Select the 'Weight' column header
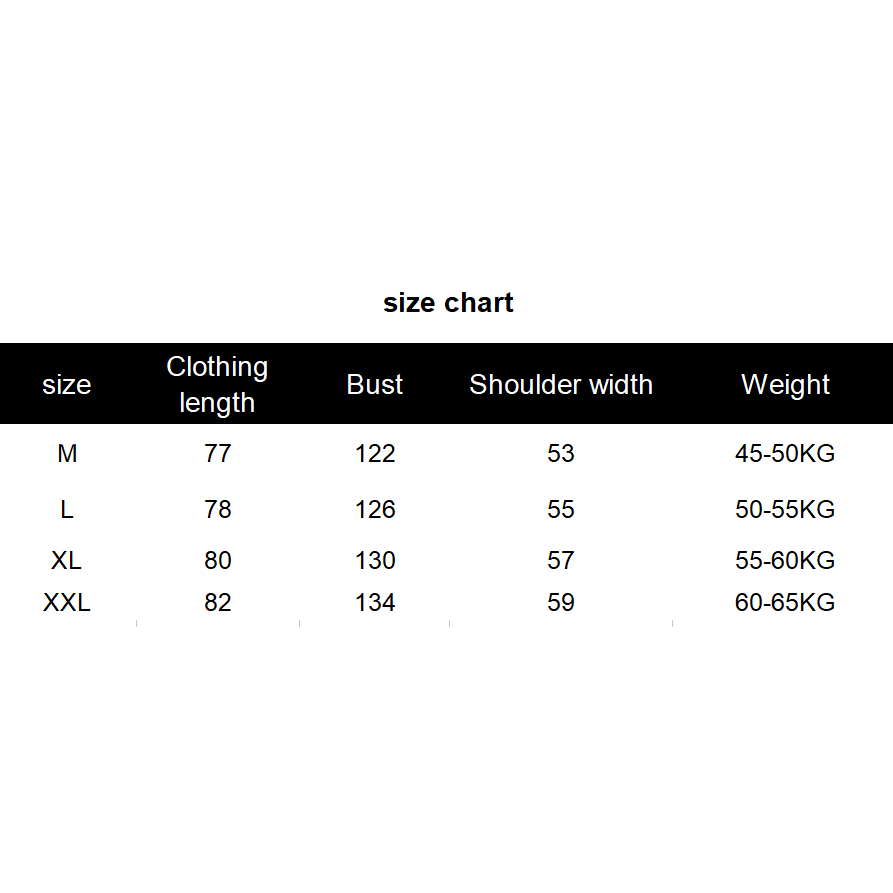Screen dimensions: 893x893 click(785, 385)
